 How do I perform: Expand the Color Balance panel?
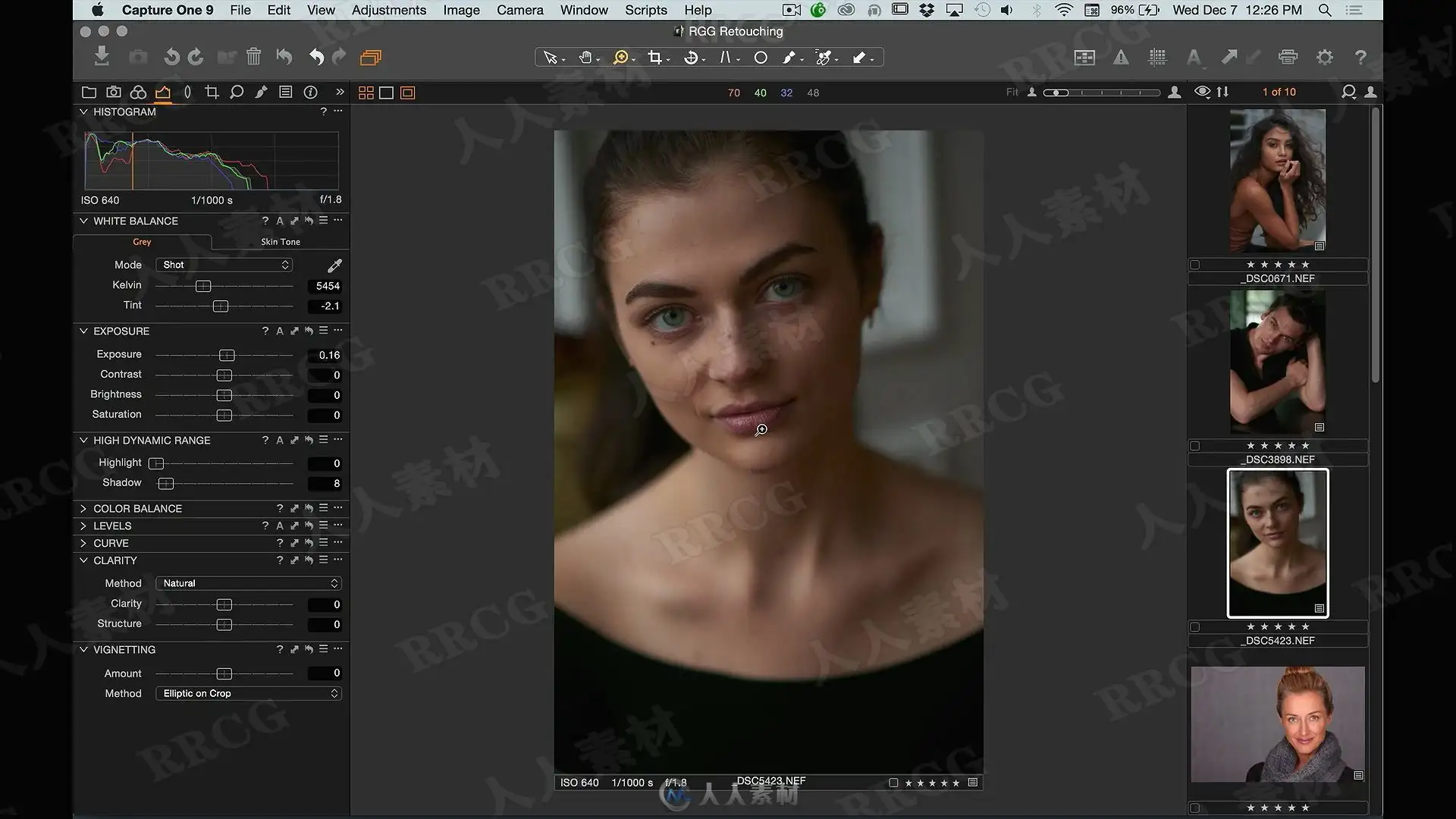tap(83, 508)
